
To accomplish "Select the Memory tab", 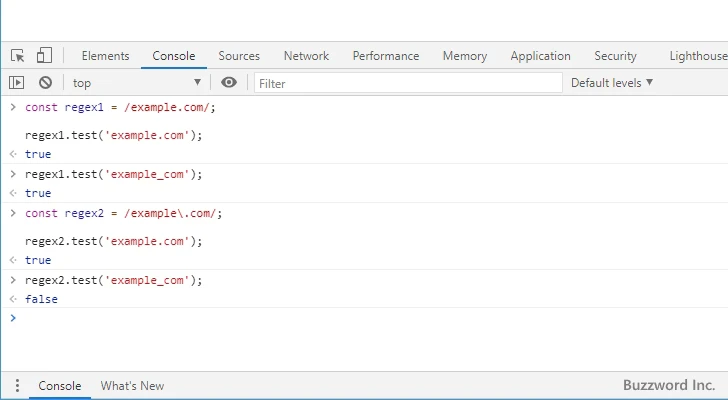I will click(x=465, y=56).
